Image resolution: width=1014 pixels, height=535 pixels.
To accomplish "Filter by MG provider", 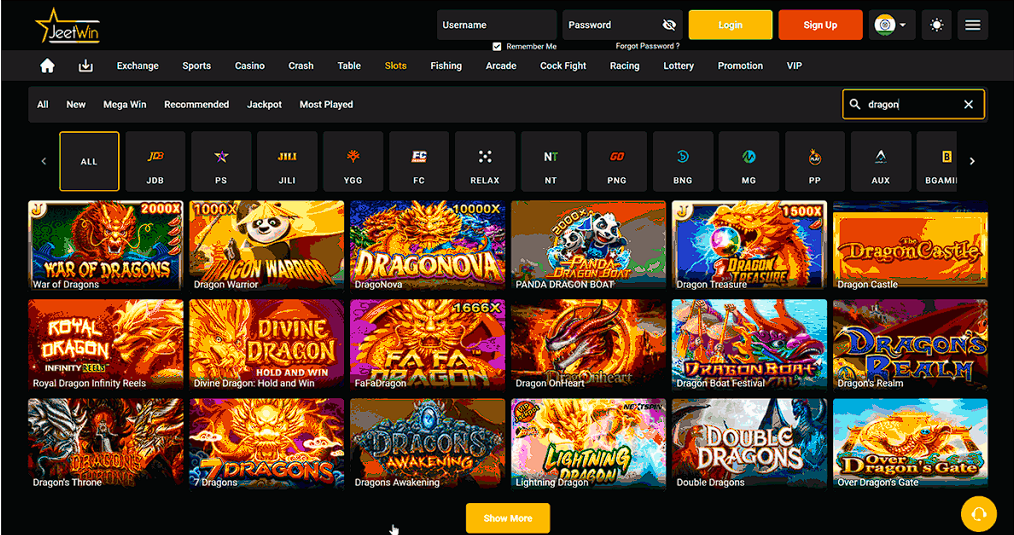I will click(x=749, y=162).
